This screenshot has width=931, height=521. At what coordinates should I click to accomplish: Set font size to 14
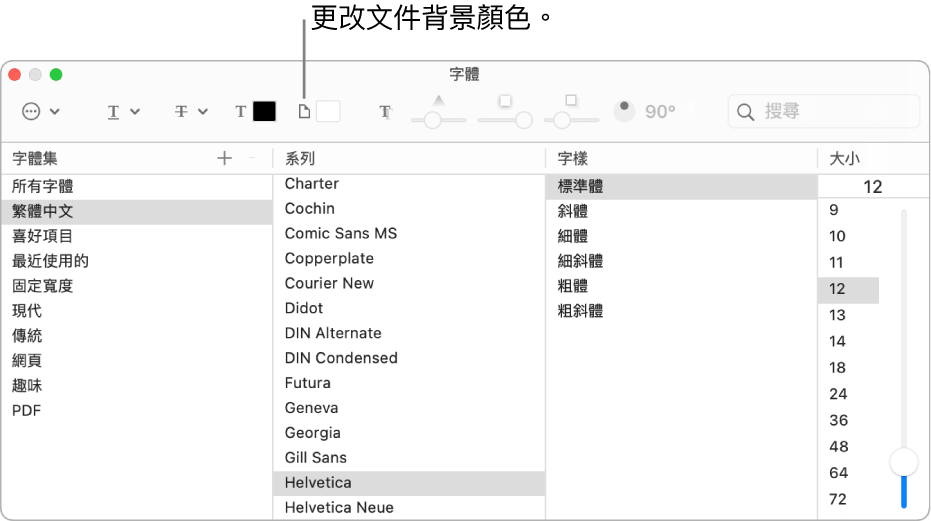coord(848,342)
